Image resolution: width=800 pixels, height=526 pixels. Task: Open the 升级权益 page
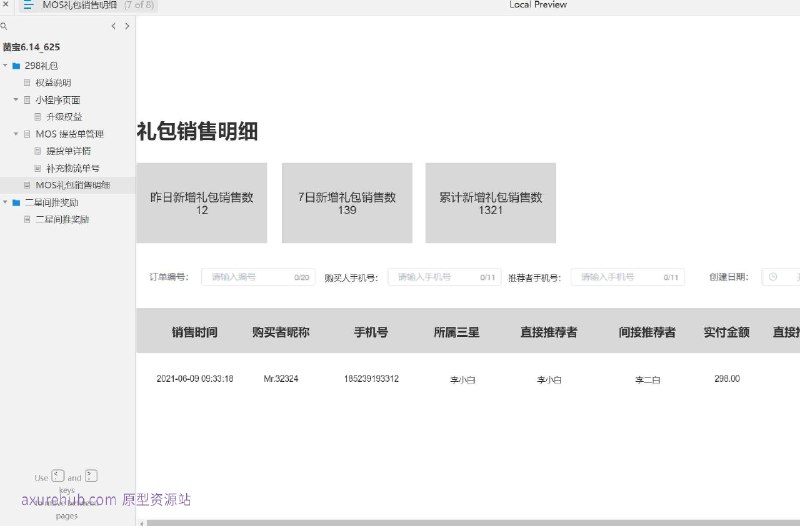point(64,117)
